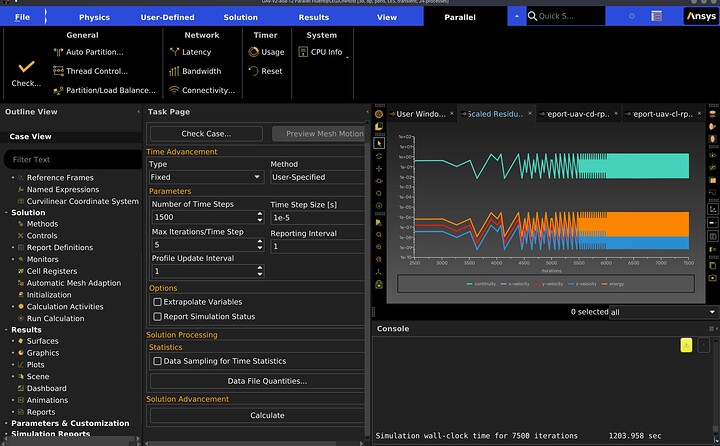Run the network Latency check

pyautogui.click(x=190, y=52)
